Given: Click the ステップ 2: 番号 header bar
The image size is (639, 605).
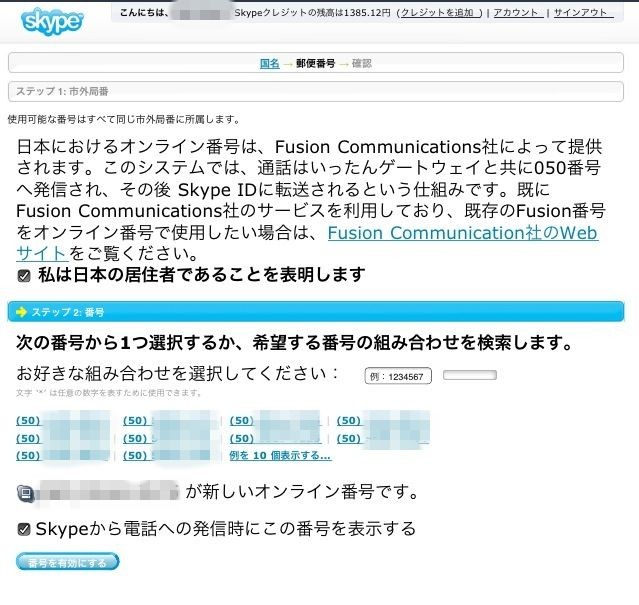Looking at the screenshot, I should coord(315,312).
